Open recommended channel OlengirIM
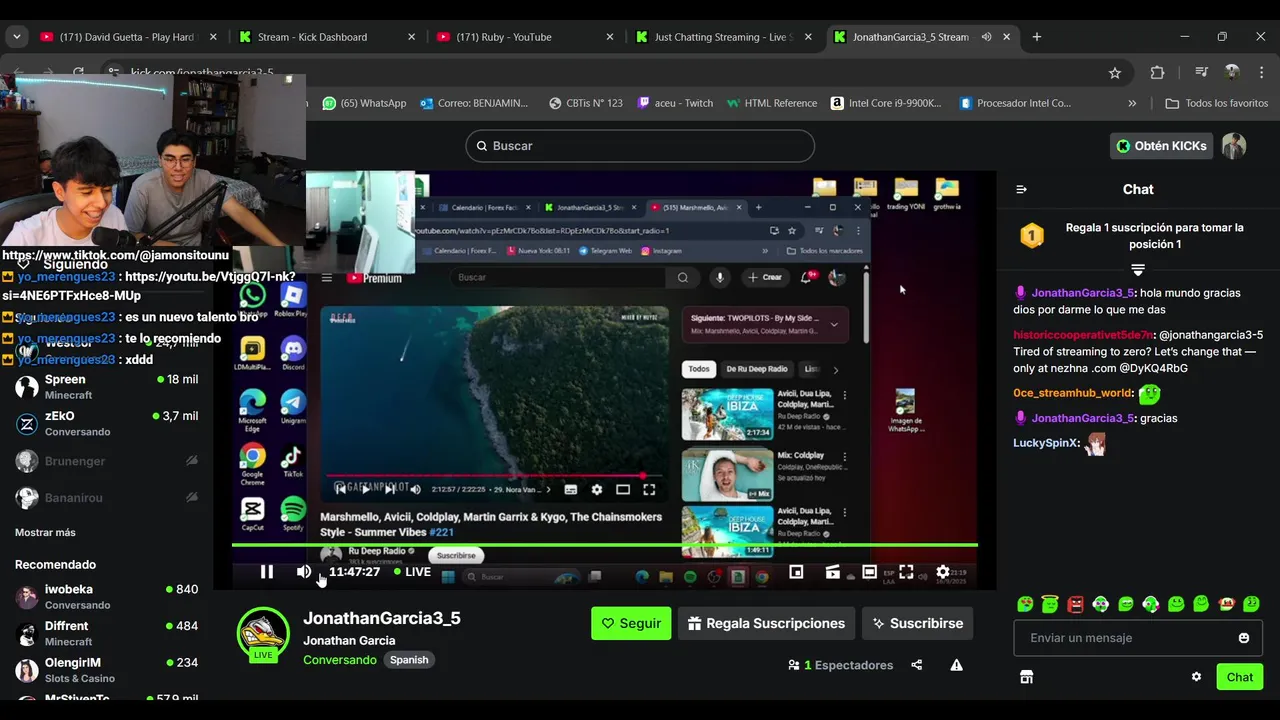The image size is (1280, 720). (x=106, y=670)
